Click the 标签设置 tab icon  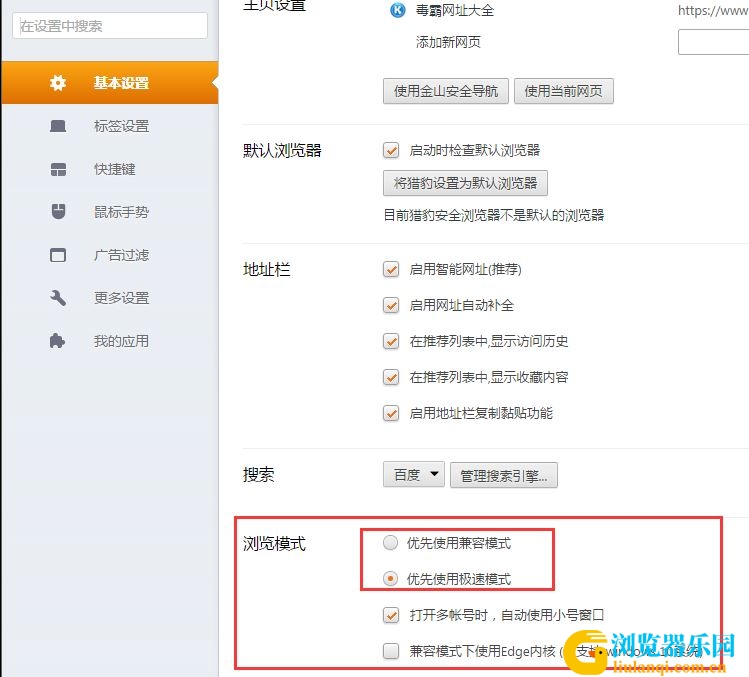pos(58,126)
